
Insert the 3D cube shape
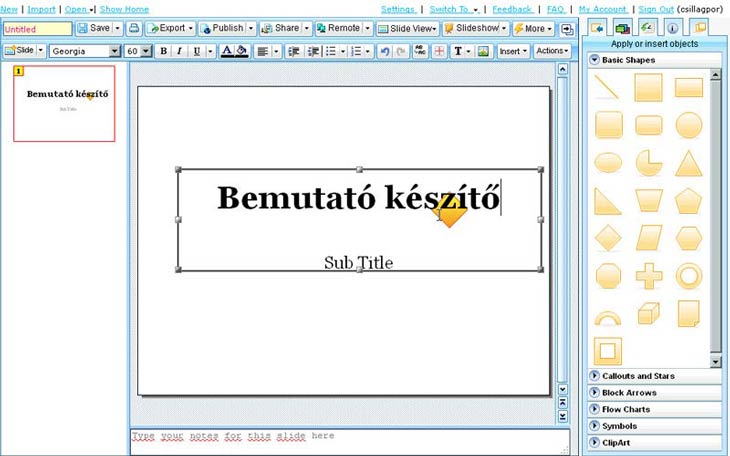(x=649, y=313)
